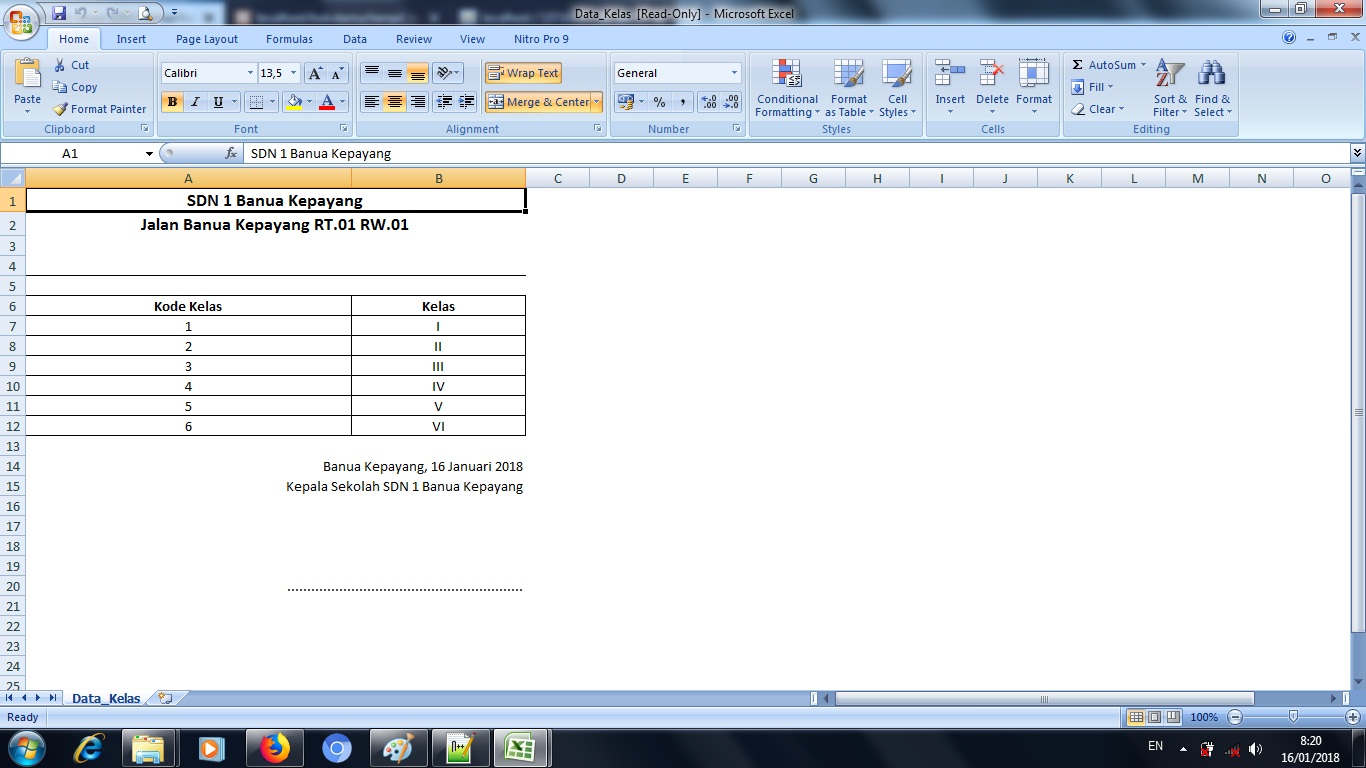Screen dimensions: 1366x768
Task: Open the Review ribbon tab
Action: pos(413,38)
